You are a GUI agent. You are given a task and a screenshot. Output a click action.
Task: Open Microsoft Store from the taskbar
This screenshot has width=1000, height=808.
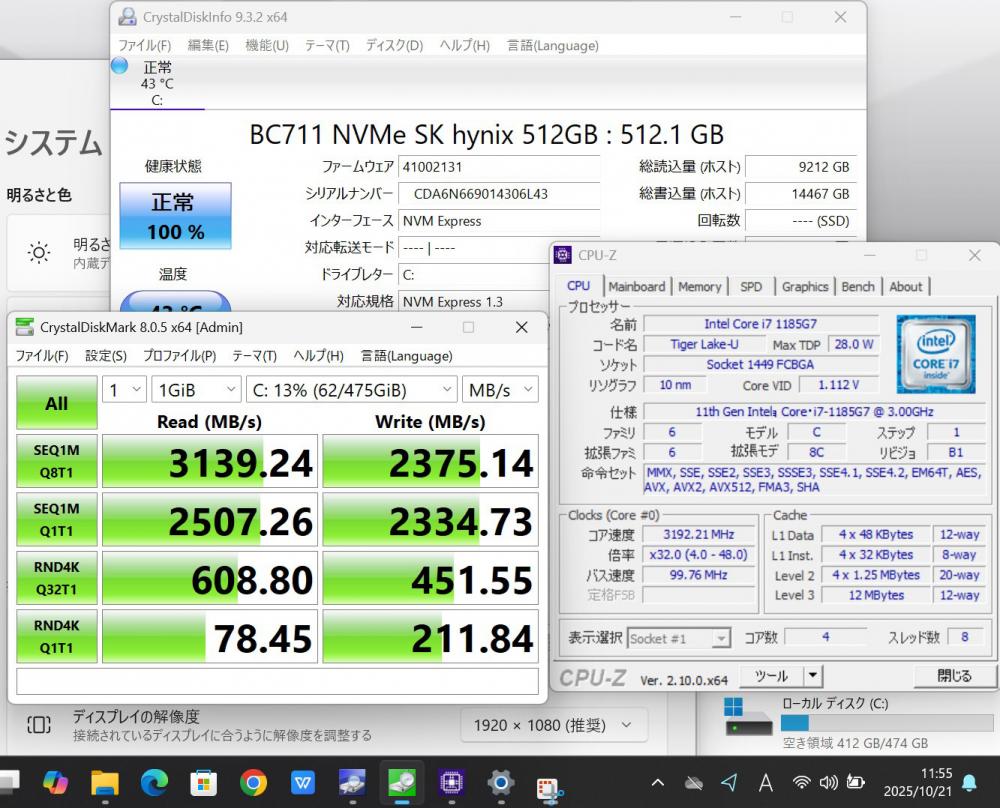pyautogui.click(x=203, y=782)
